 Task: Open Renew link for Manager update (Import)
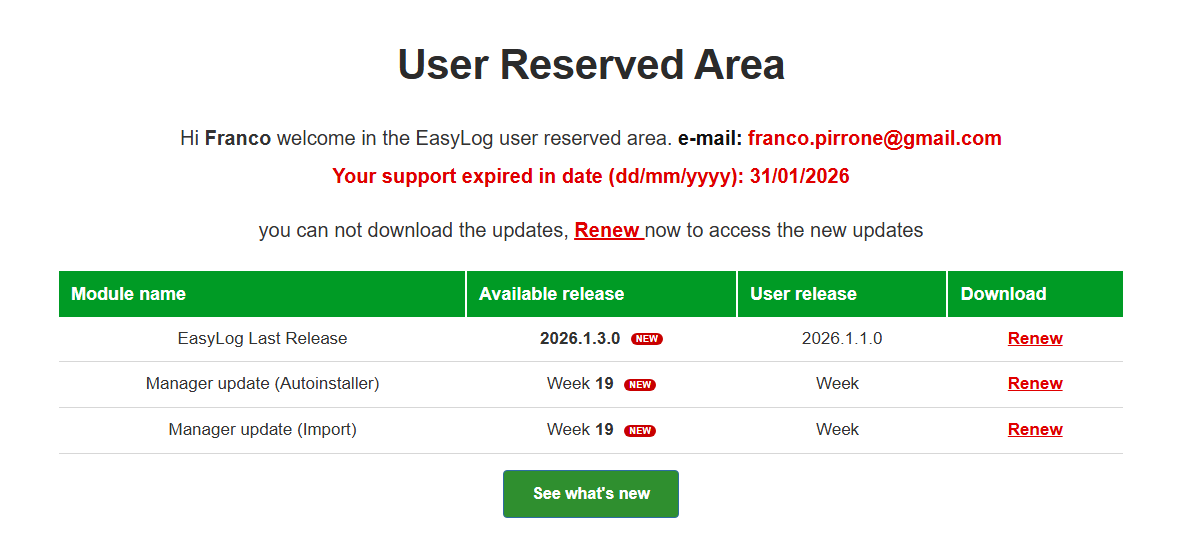pos(1035,429)
